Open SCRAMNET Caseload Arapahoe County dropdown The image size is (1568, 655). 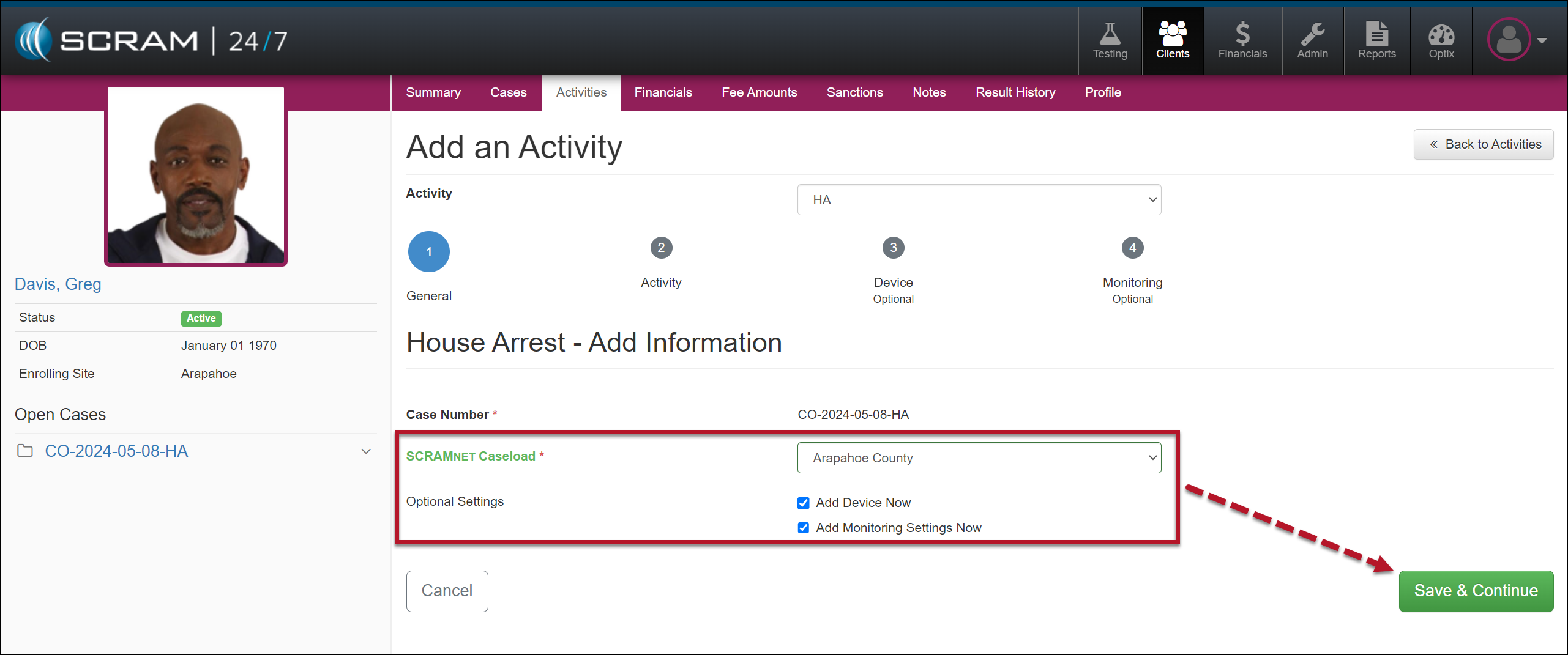click(979, 458)
